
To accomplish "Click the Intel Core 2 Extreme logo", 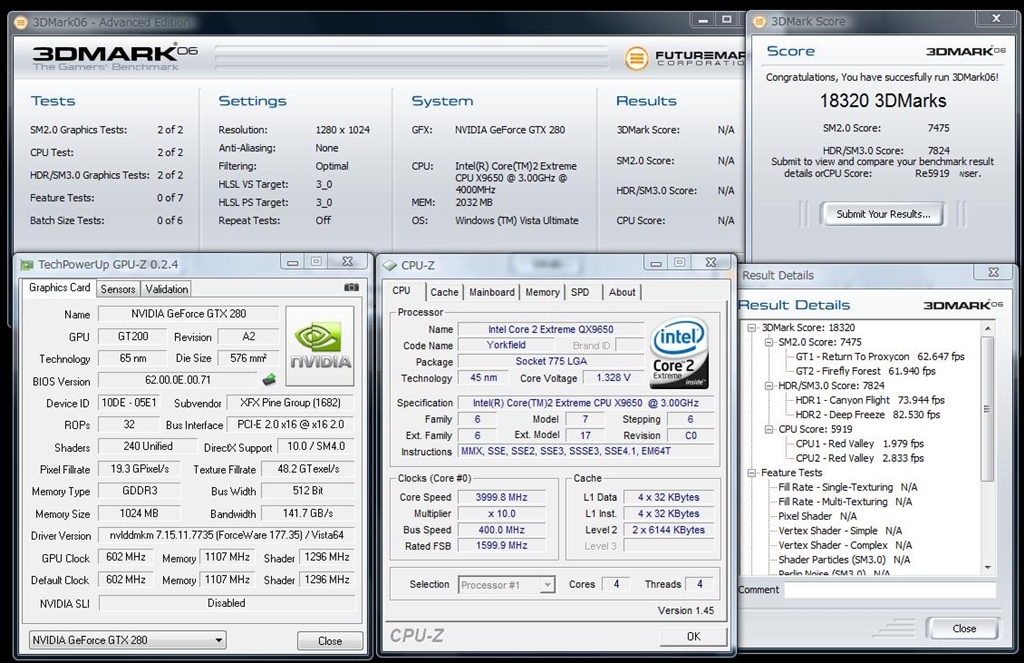I will click(680, 354).
